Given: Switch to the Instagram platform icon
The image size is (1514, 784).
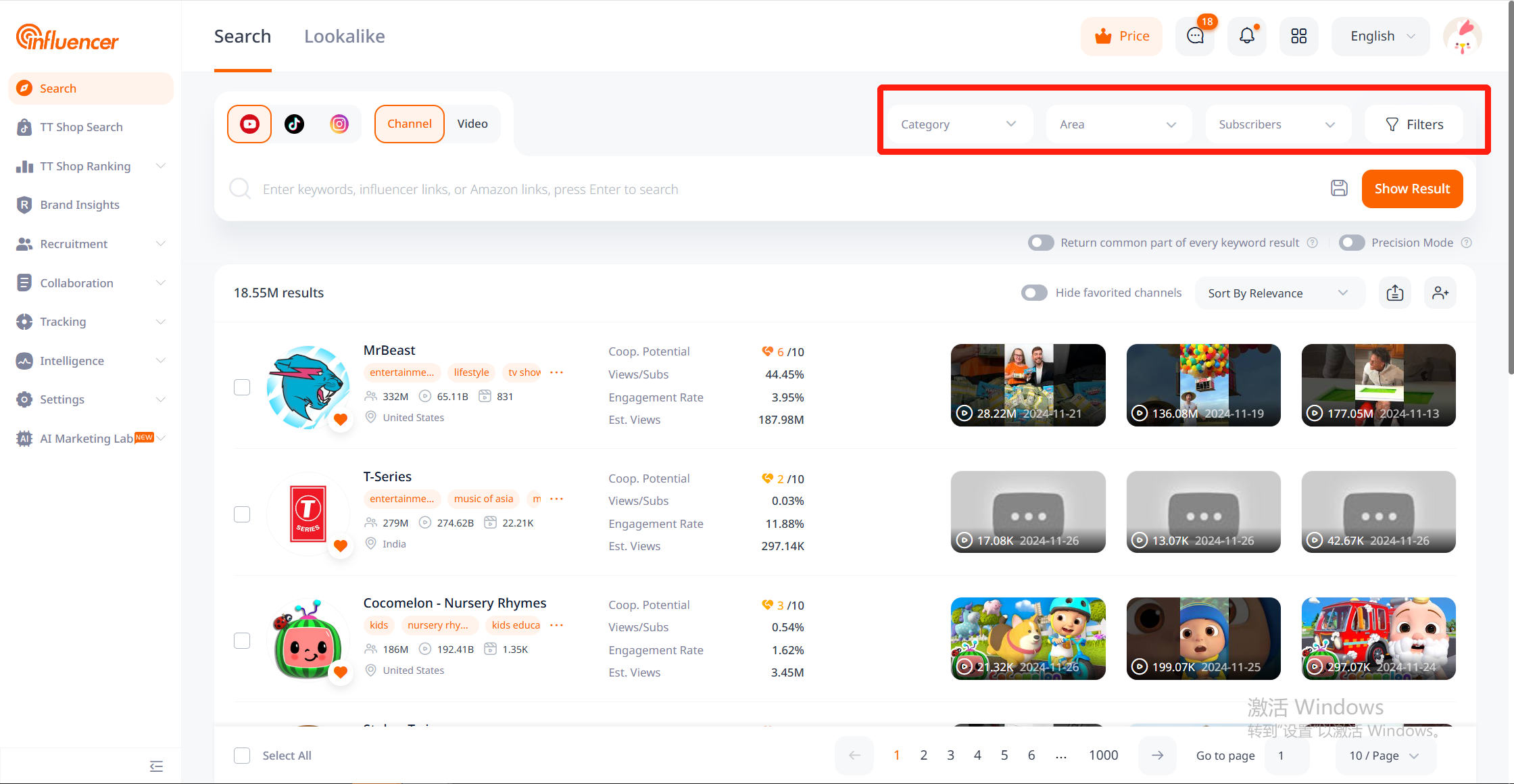Looking at the screenshot, I should pyautogui.click(x=339, y=124).
